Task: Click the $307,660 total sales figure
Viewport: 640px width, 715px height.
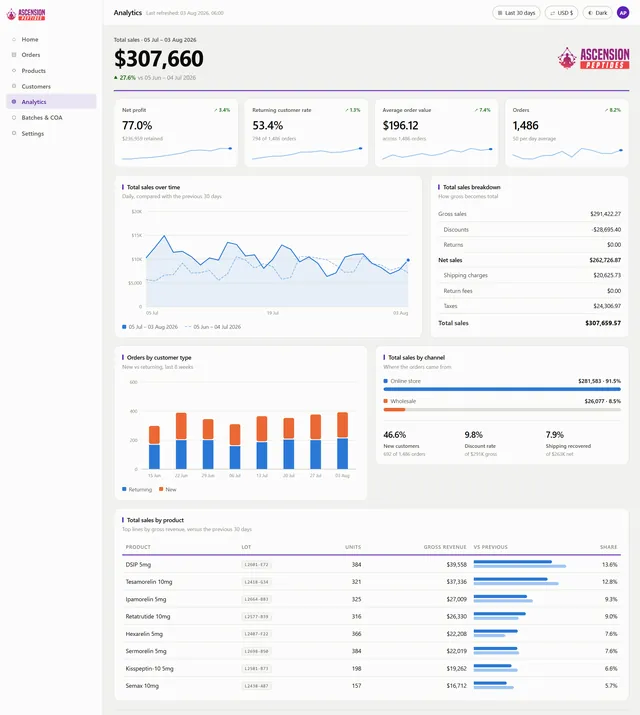Action: point(159,59)
